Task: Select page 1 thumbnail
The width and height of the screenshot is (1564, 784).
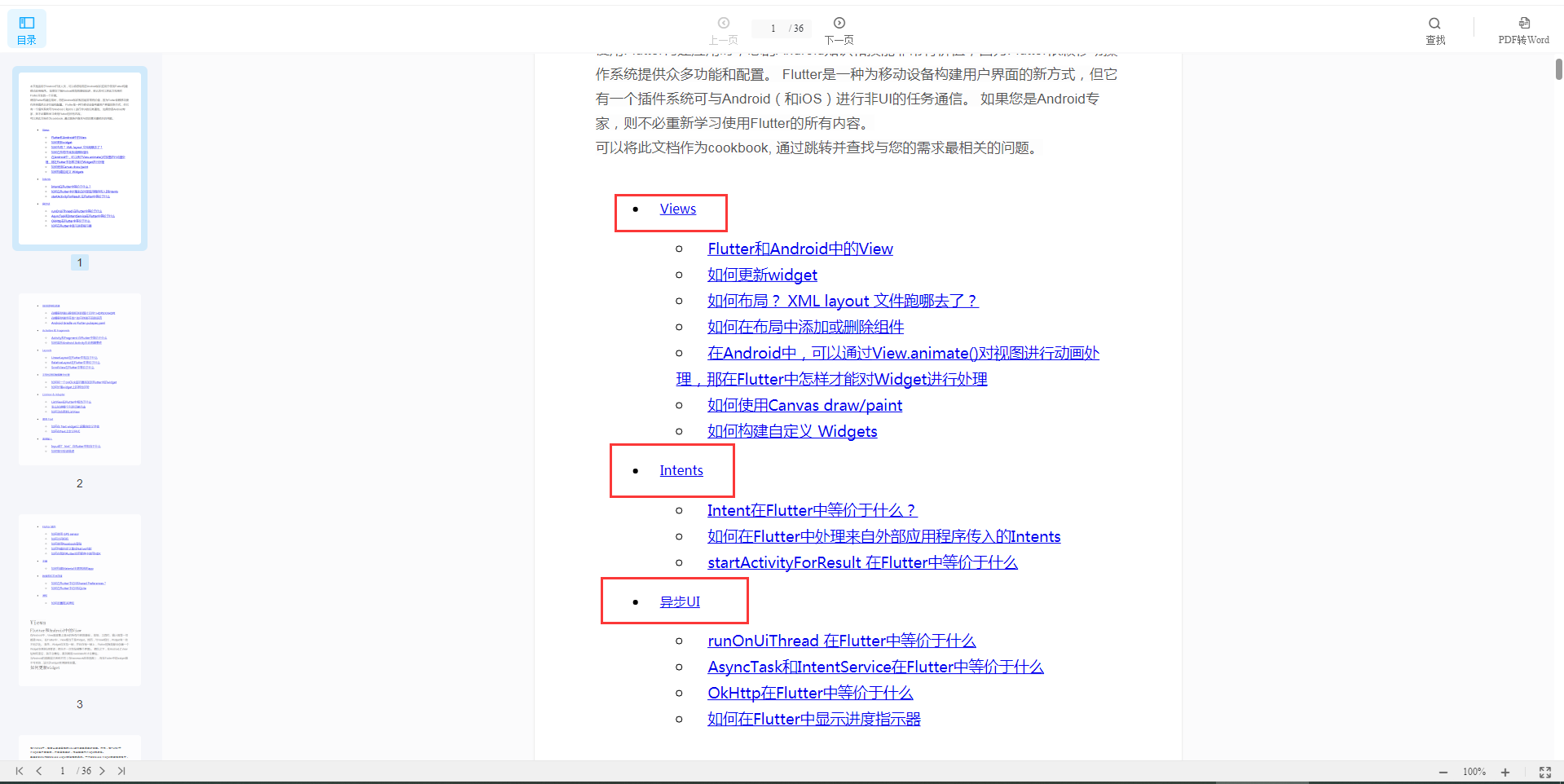Action: (80, 158)
